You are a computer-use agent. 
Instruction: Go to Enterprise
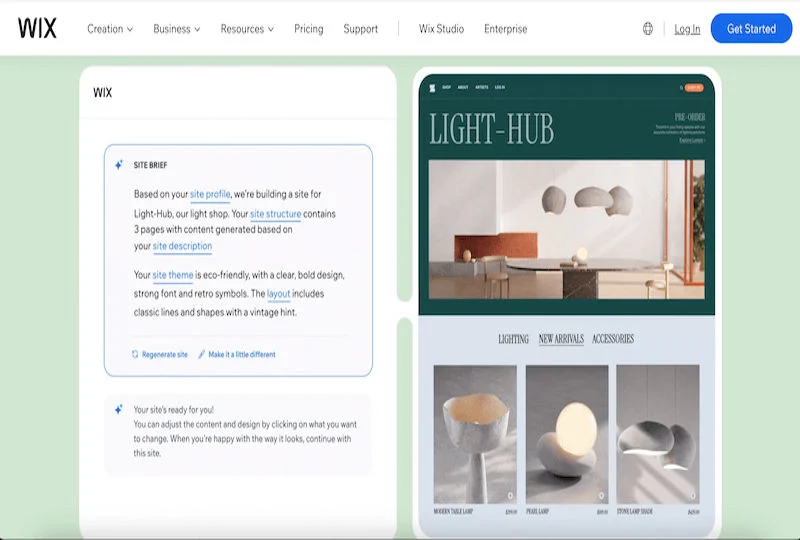point(506,29)
